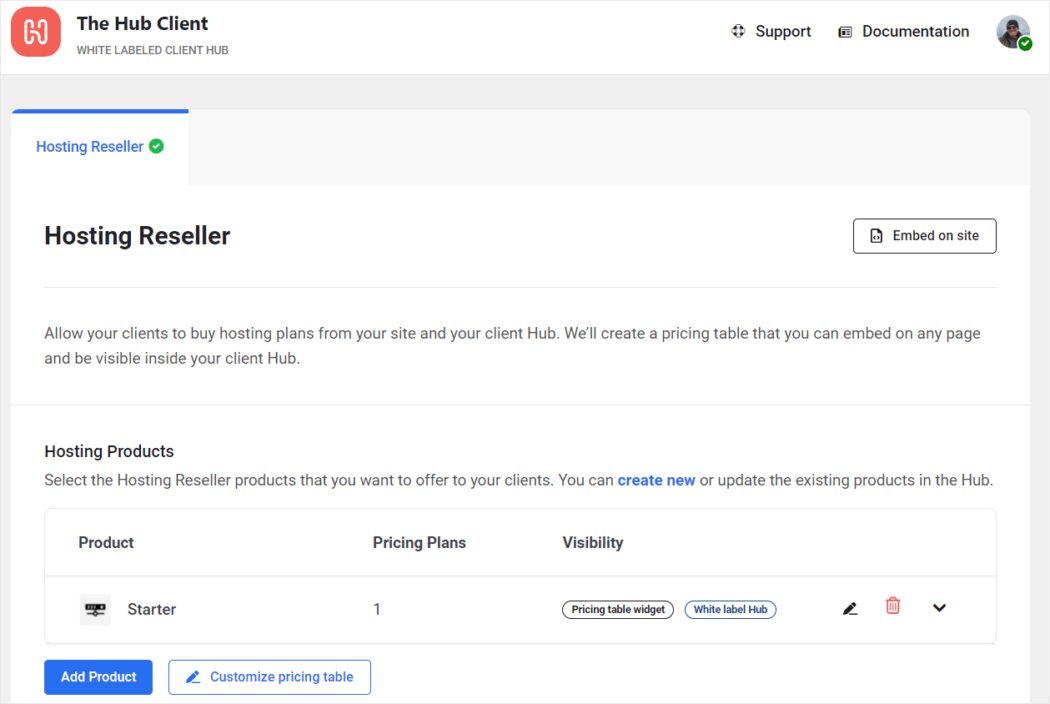Click the Pricing table widget tag

[x=617, y=610]
